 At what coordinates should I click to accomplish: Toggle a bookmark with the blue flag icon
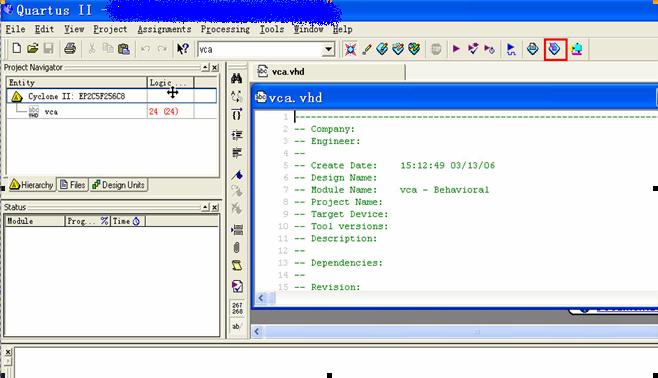tap(237, 175)
